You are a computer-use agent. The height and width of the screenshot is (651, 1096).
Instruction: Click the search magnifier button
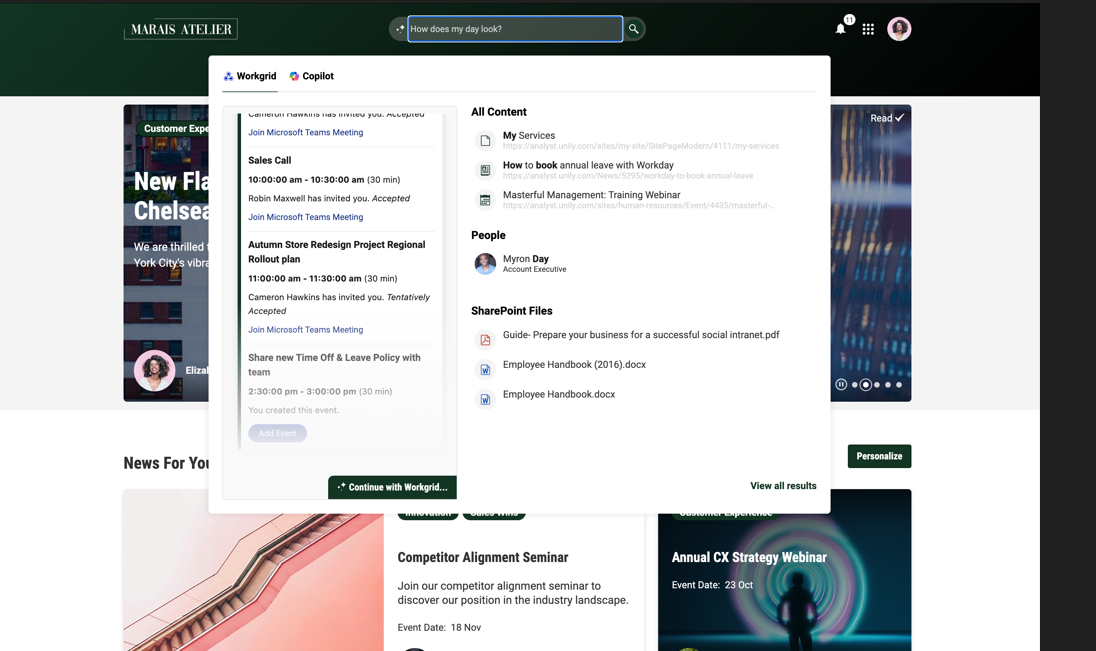(633, 29)
